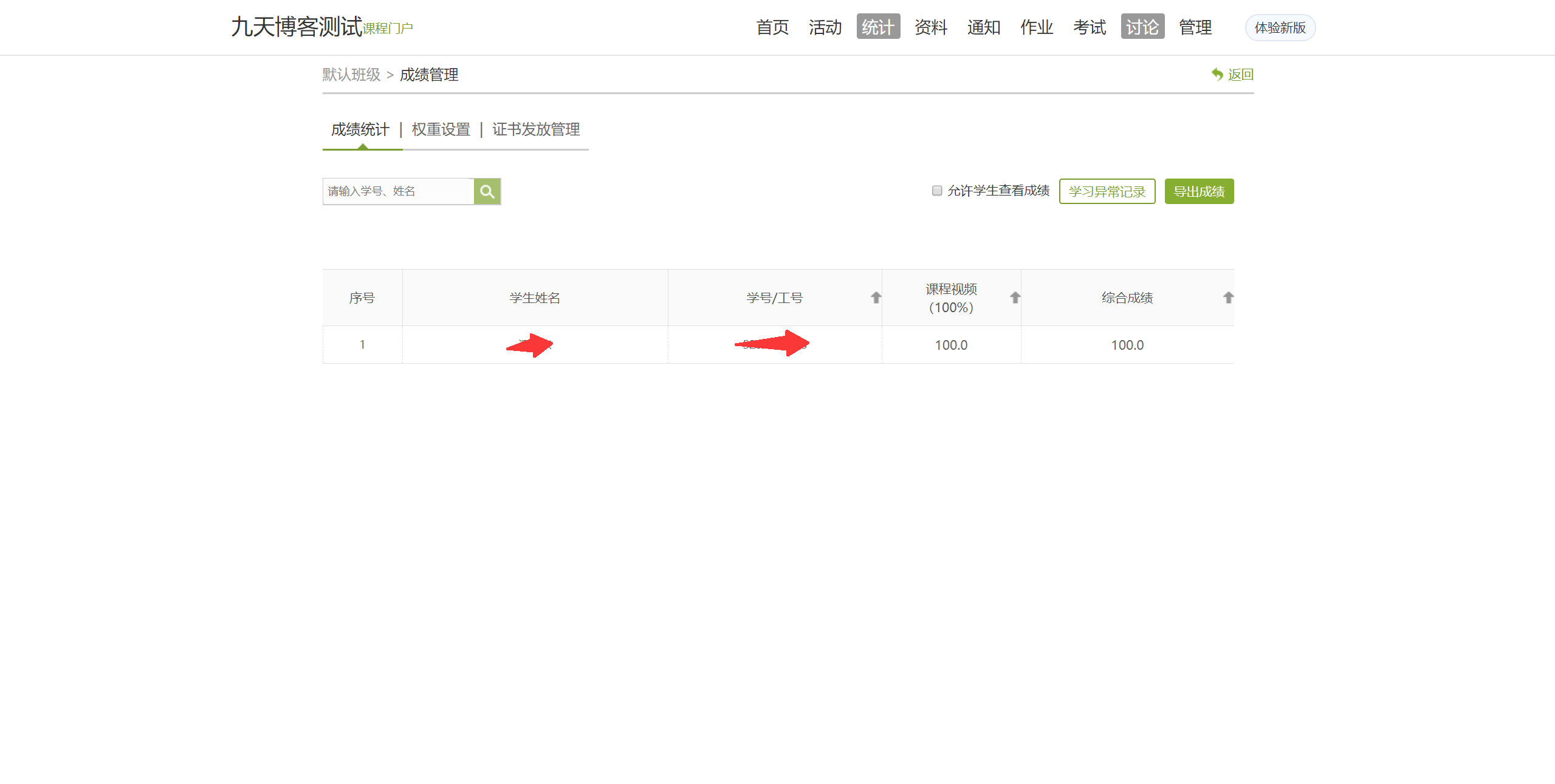Open the 证书发放管理 tab
This screenshot has width=1555, height=784.
(535, 129)
